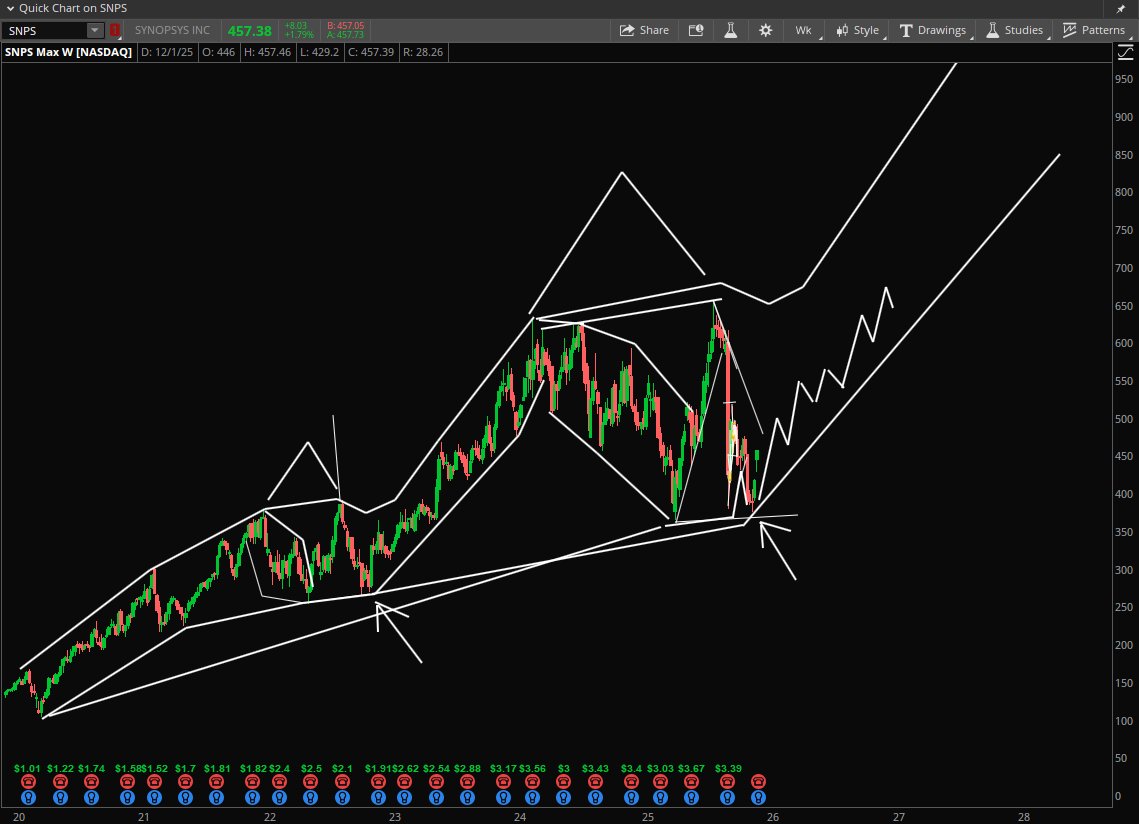Click the SNPS symbol input field
The image size is (1139, 824).
point(44,31)
